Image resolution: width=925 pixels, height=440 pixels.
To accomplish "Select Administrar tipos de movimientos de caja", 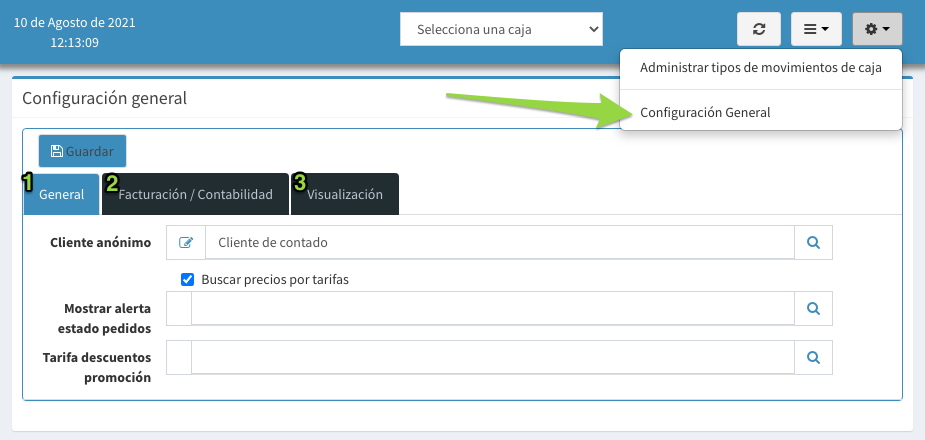I will (x=761, y=68).
